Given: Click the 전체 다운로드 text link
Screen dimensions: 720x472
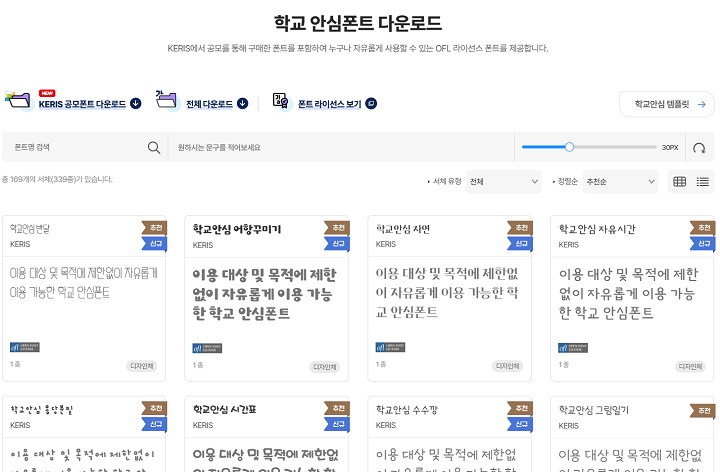Looking at the screenshot, I should pos(208,103).
